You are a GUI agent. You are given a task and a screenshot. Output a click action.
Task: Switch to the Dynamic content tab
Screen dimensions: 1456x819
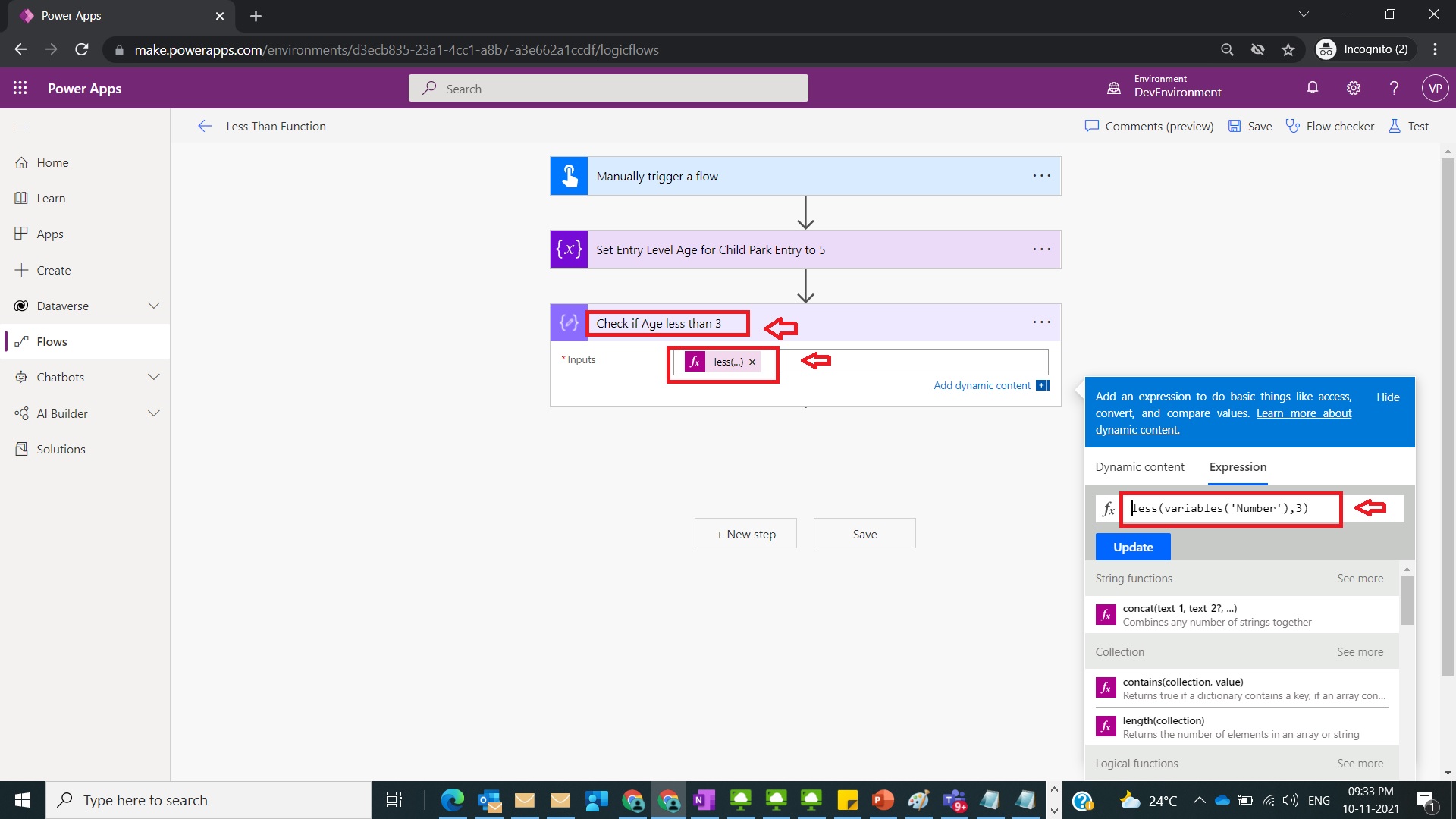pyautogui.click(x=1139, y=467)
